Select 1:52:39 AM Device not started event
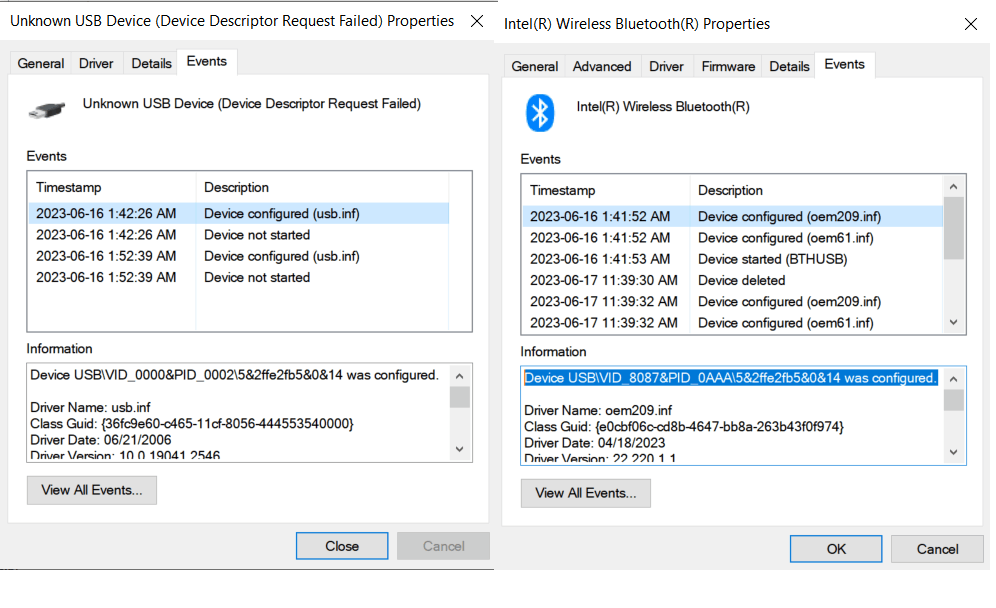Screen dimensions: 996x608 tap(239, 278)
